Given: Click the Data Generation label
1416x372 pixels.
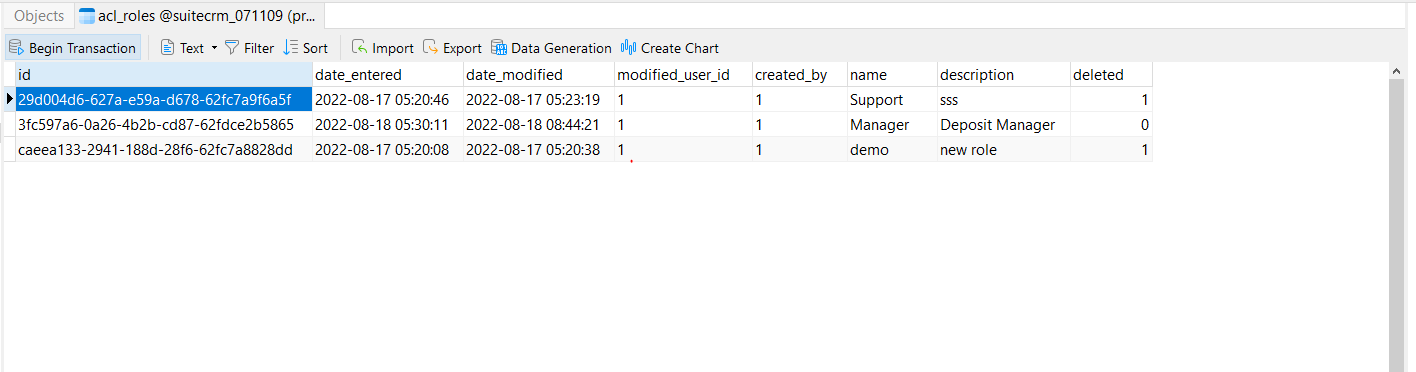Looking at the screenshot, I should click(x=561, y=48).
